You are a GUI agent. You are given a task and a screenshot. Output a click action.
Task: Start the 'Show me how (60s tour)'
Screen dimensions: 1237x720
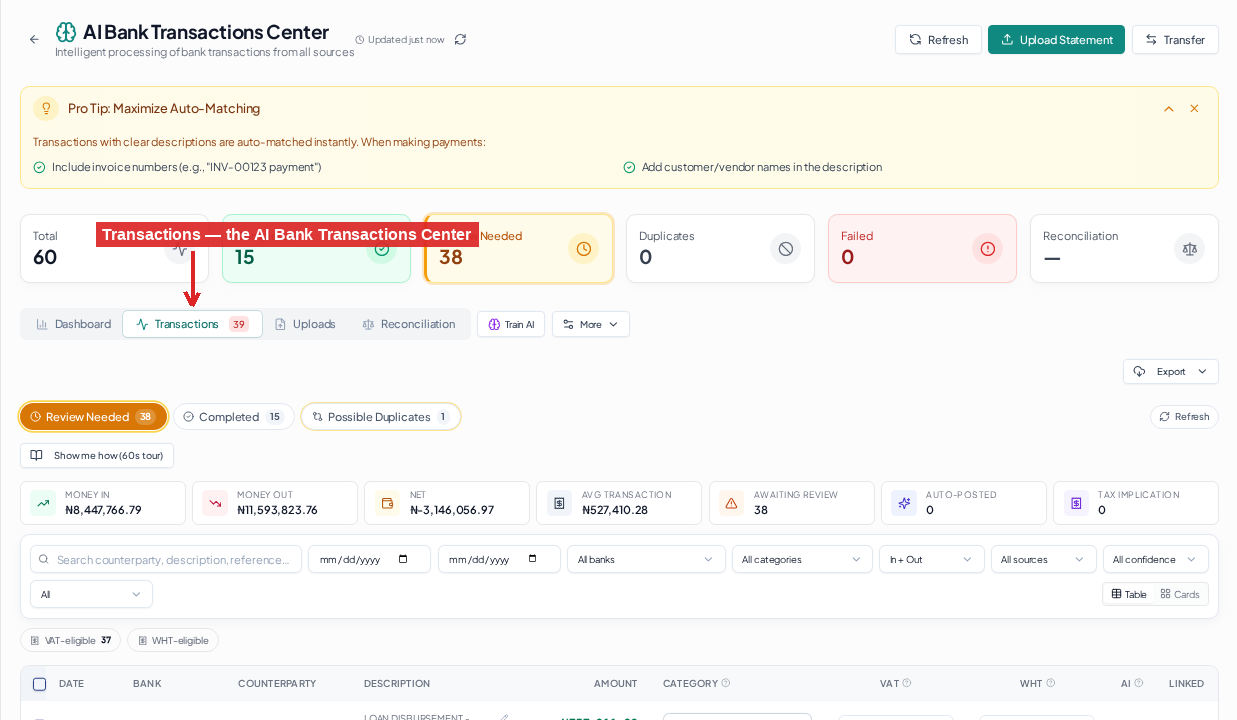[97, 455]
